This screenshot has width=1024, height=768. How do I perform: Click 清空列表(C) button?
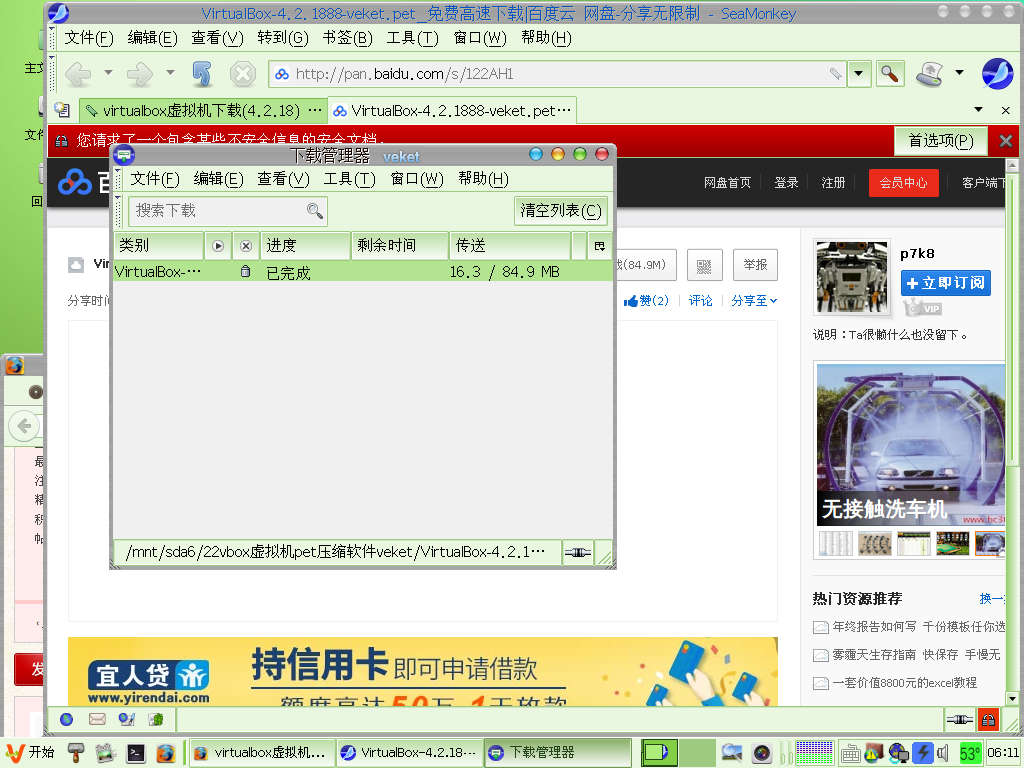561,211
